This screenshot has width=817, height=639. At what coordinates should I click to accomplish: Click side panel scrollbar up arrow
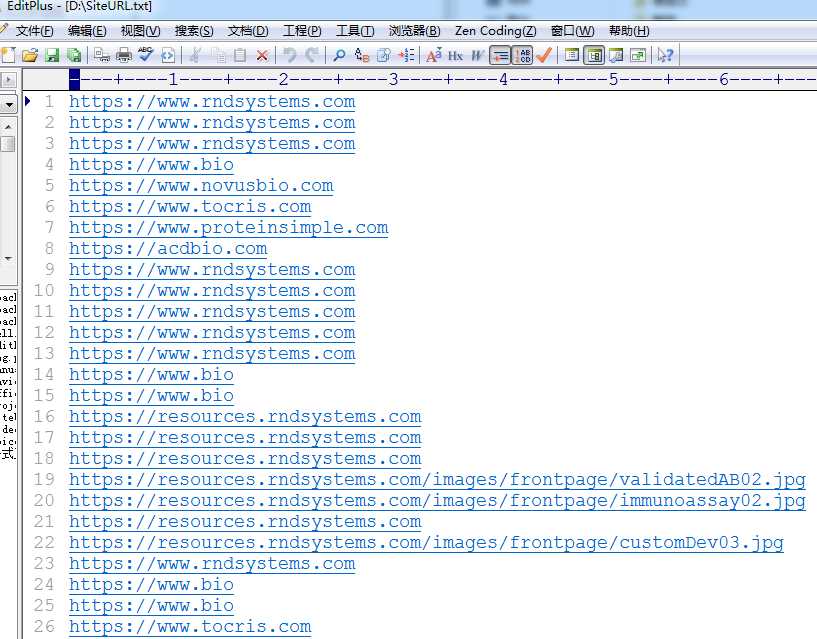tap(8, 127)
